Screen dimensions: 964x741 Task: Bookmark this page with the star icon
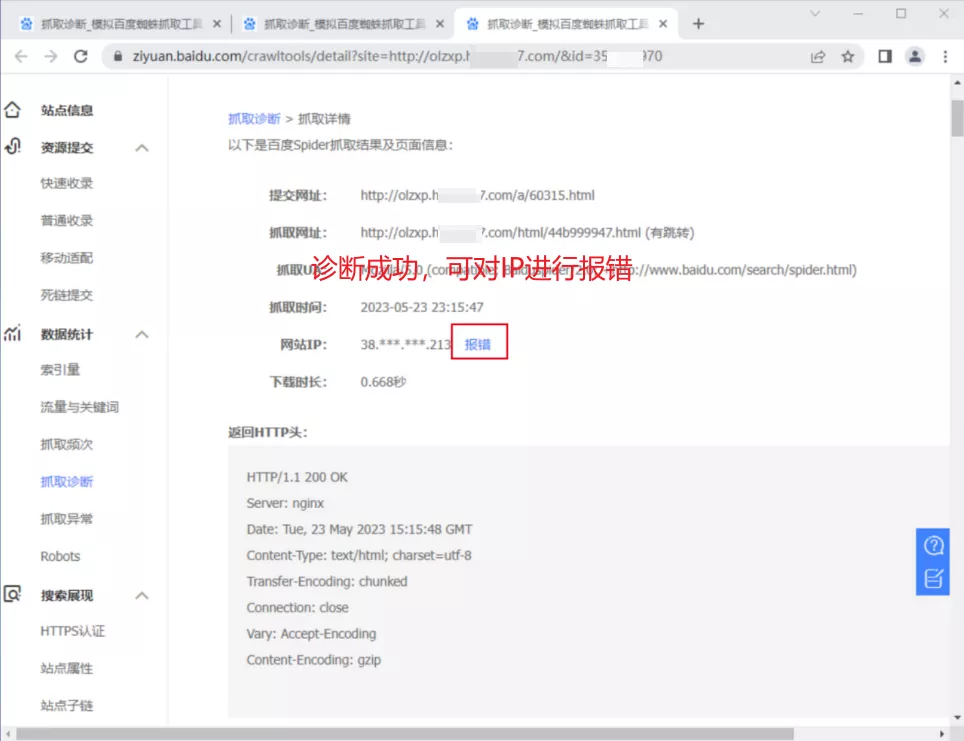848,57
